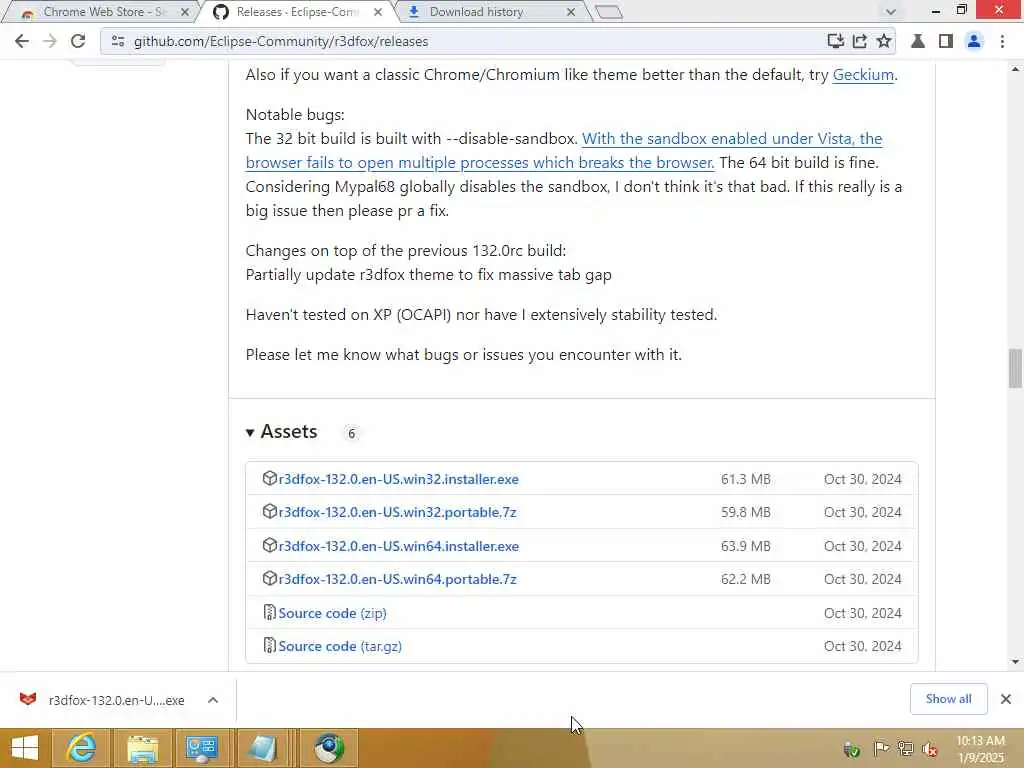The height and width of the screenshot is (768, 1024).
Task: Click package icon beside win32 installer
Action: [270, 478]
